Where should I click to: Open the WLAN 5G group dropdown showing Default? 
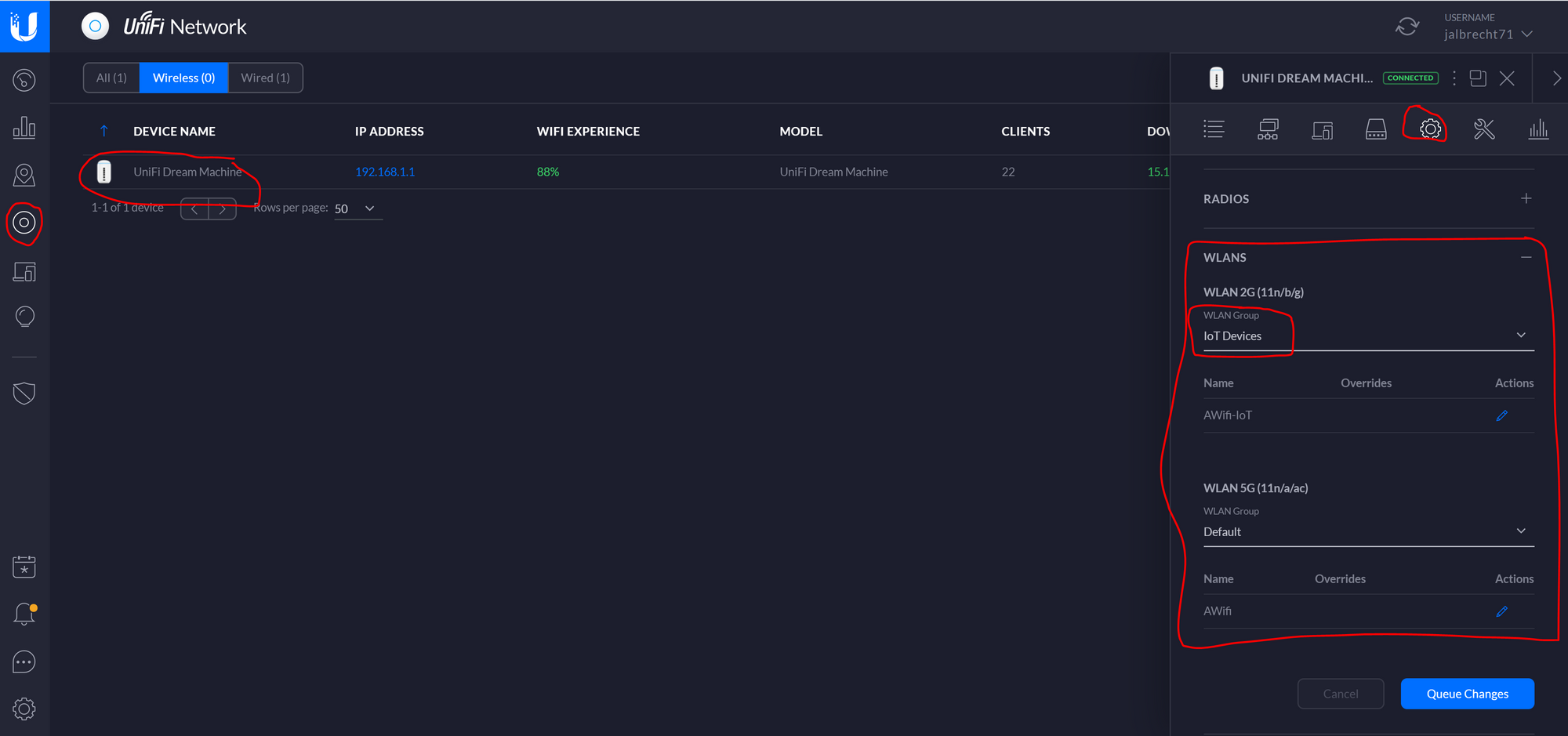click(x=1368, y=531)
